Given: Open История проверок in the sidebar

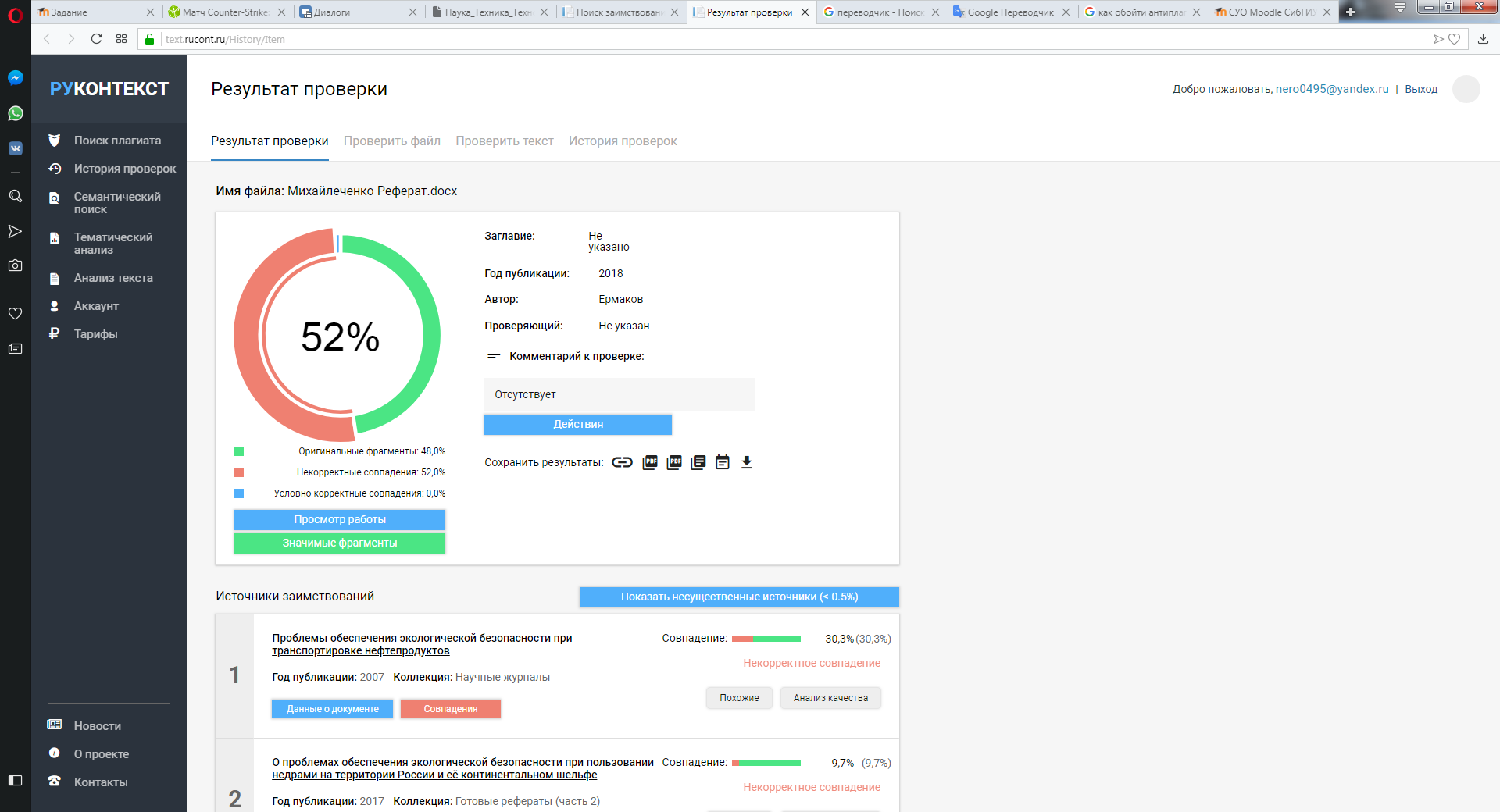Looking at the screenshot, I should point(125,169).
